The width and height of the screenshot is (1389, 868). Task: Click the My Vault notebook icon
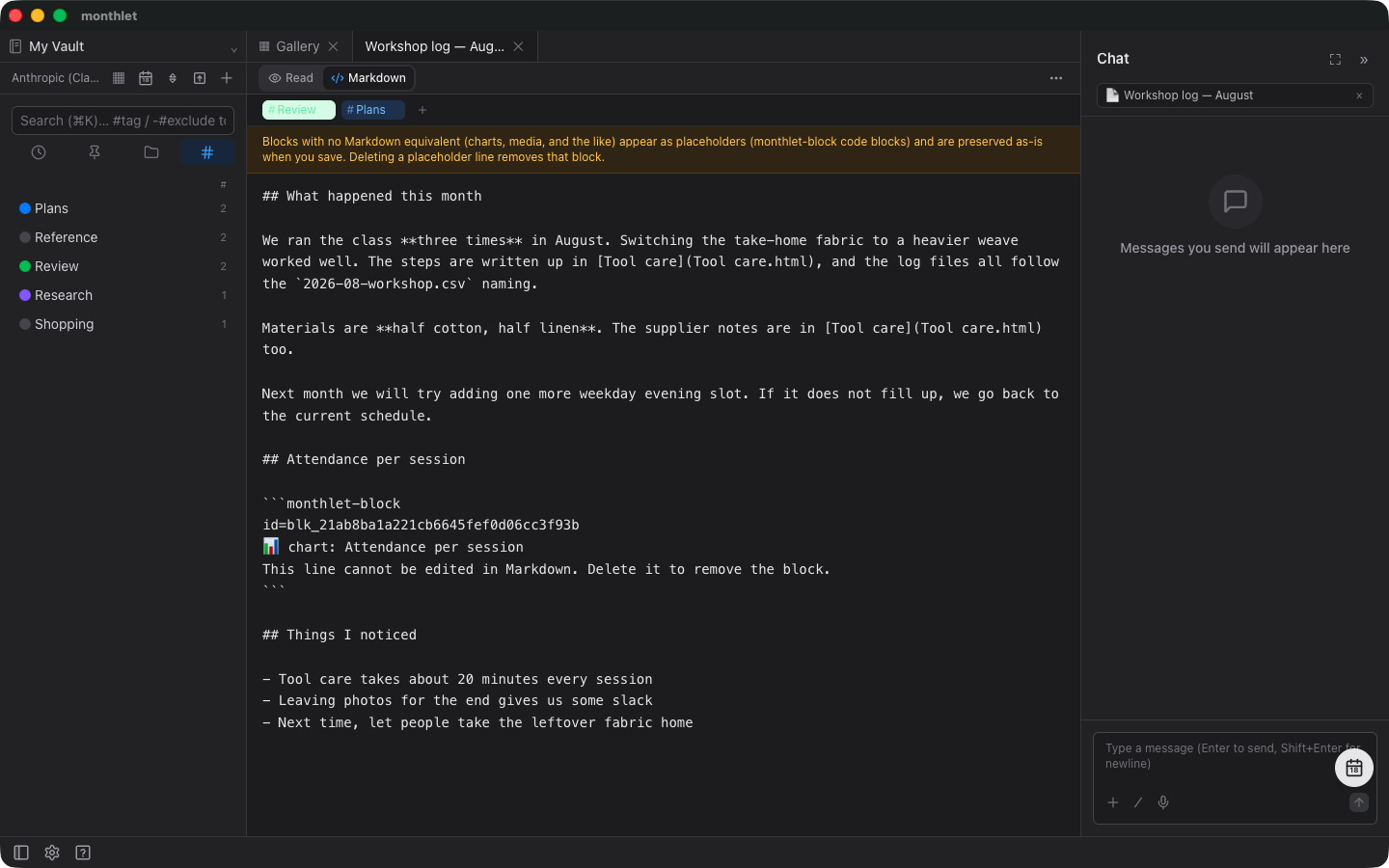tap(15, 46)
